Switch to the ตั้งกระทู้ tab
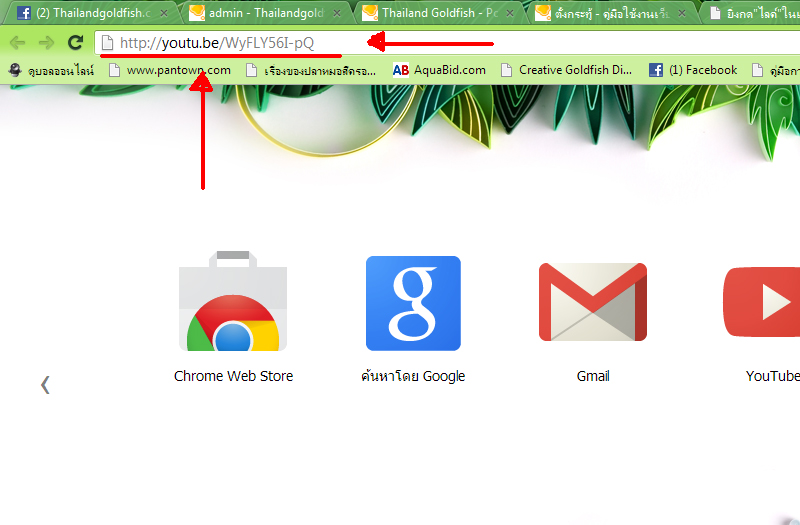 tap(611, 13)
